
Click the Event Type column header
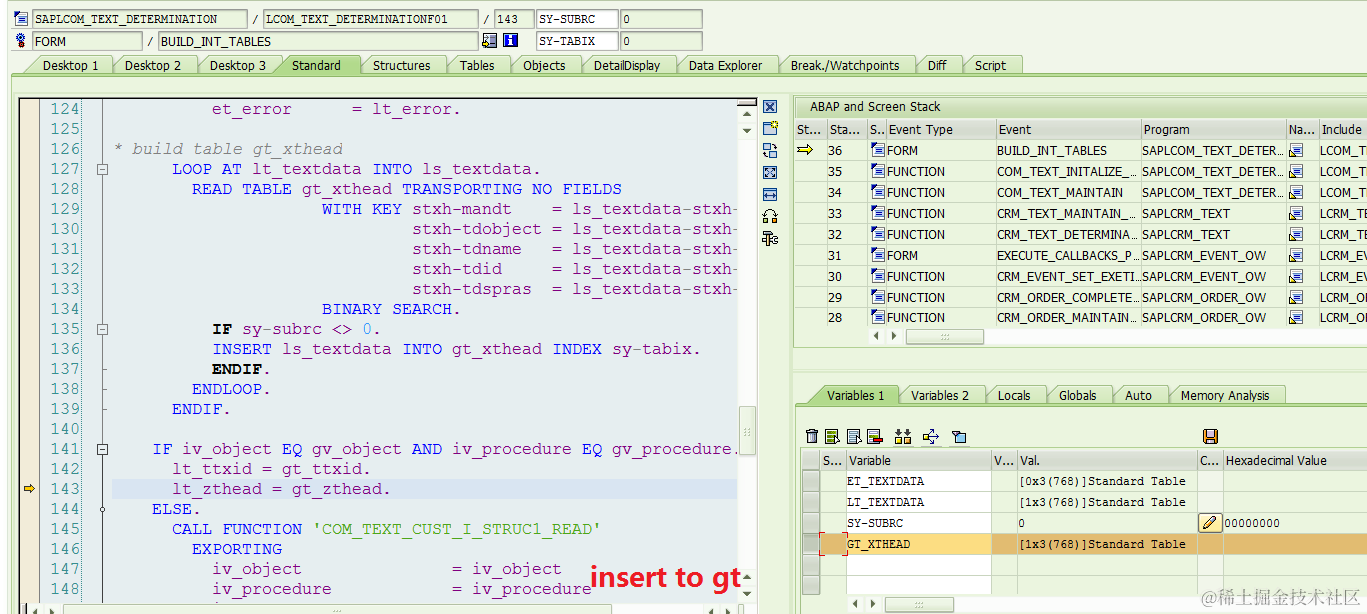940,130
